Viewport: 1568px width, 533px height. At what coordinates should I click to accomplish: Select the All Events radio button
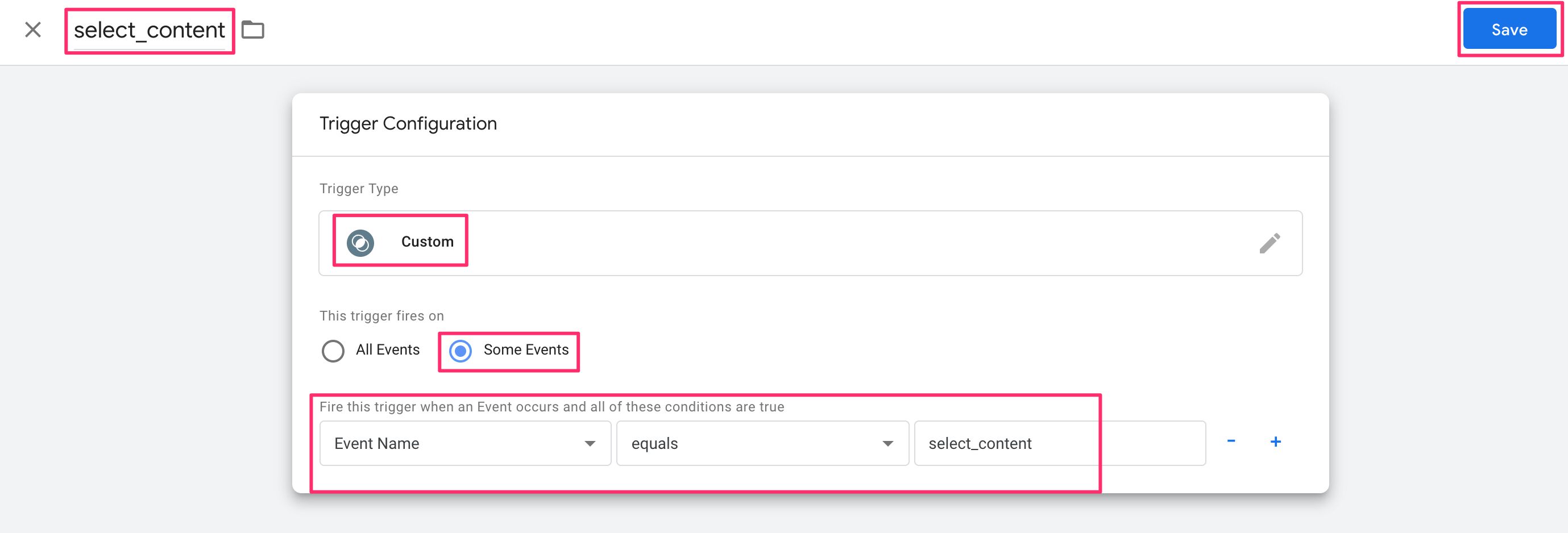[x=333, y=351]
